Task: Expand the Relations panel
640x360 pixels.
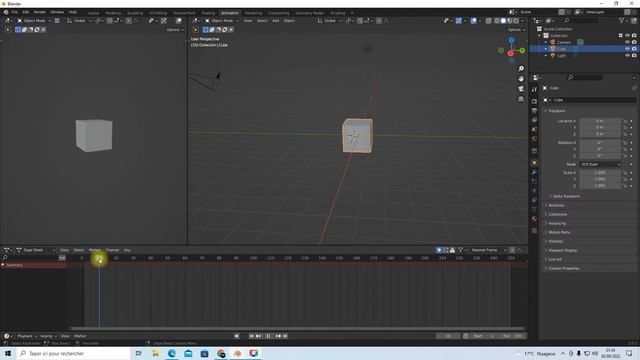Action: [556, 205]
